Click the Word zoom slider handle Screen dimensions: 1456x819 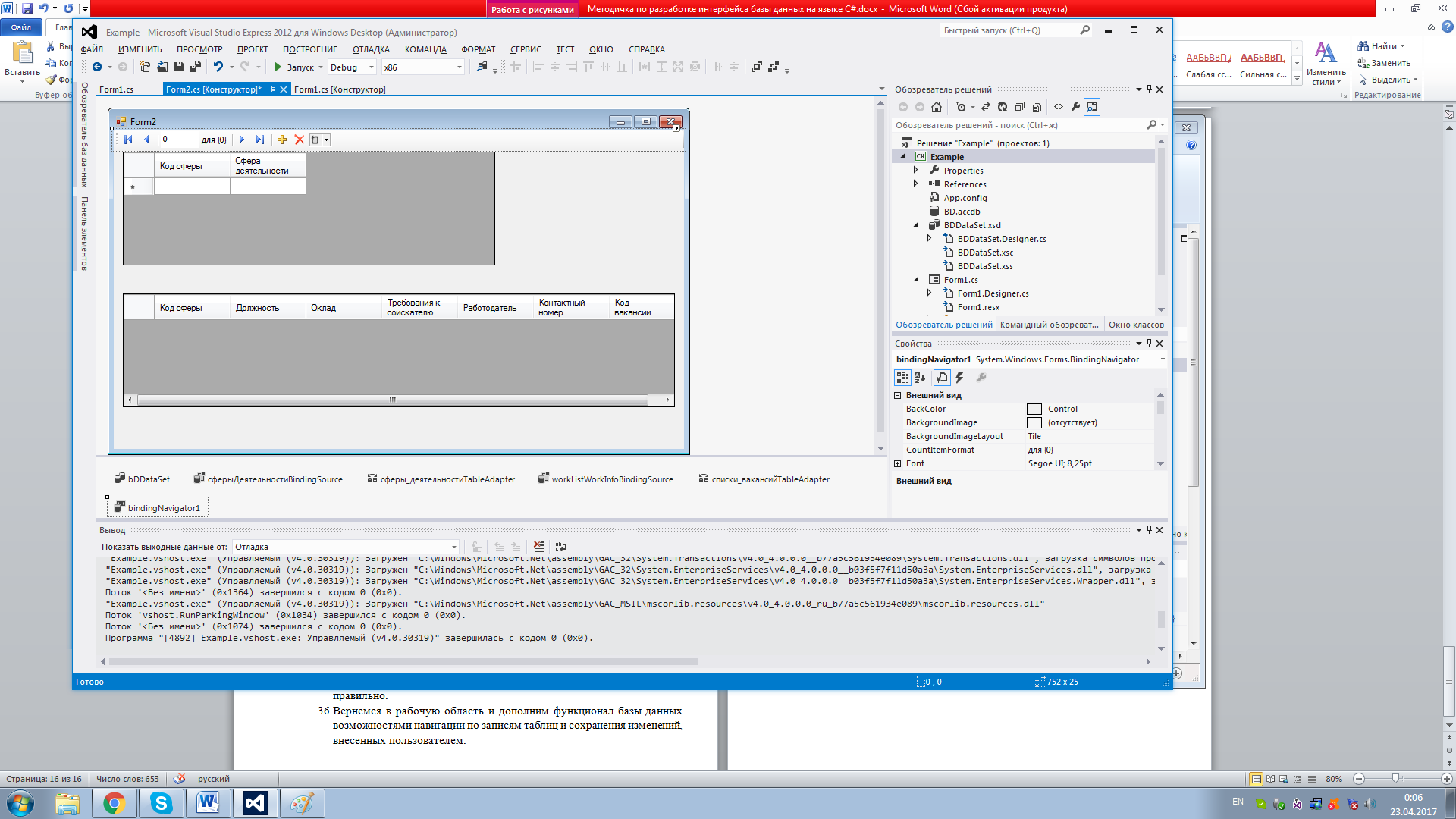click(x=1395, y=779)
